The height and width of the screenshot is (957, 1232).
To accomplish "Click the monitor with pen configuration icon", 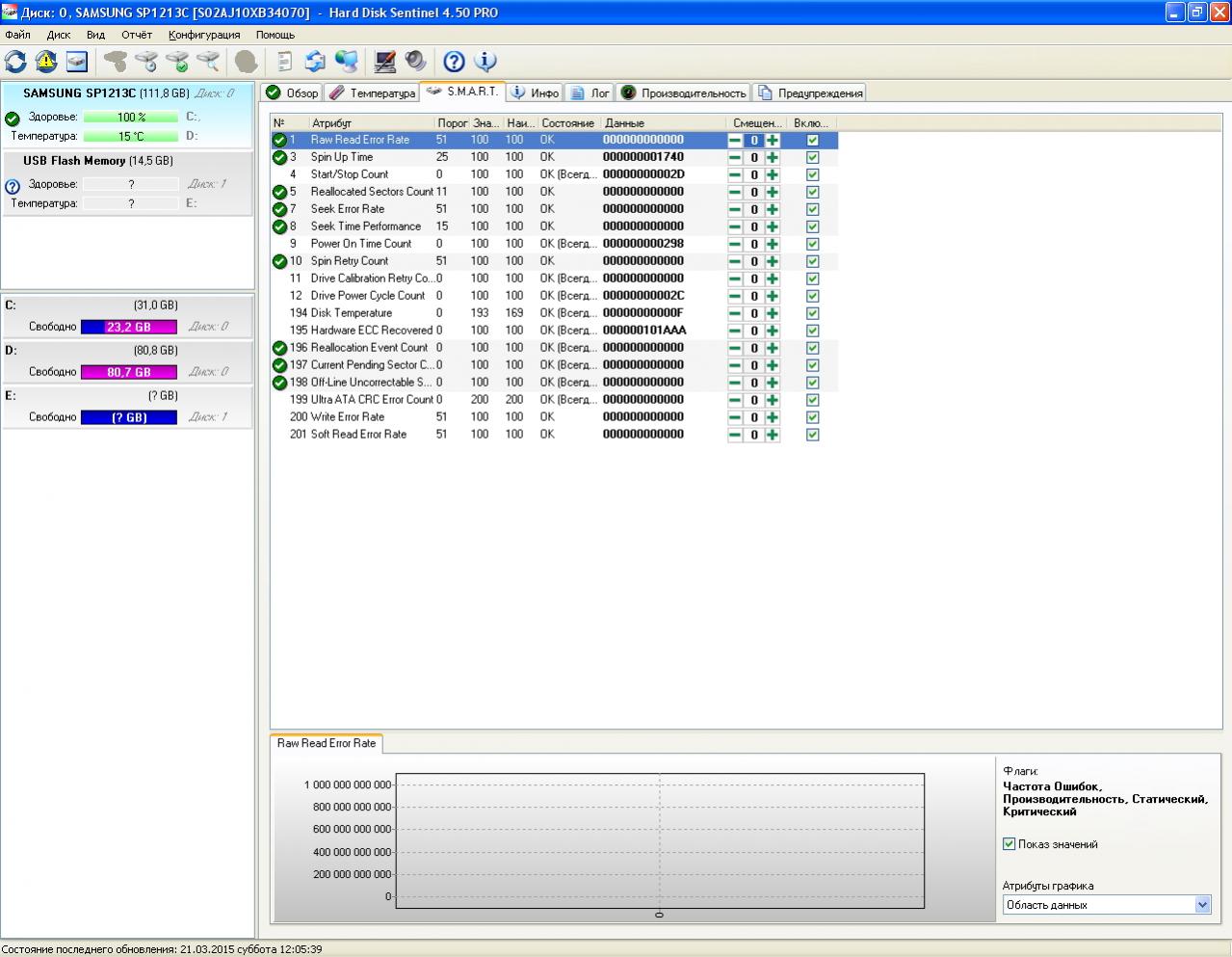I will [385, 62].
